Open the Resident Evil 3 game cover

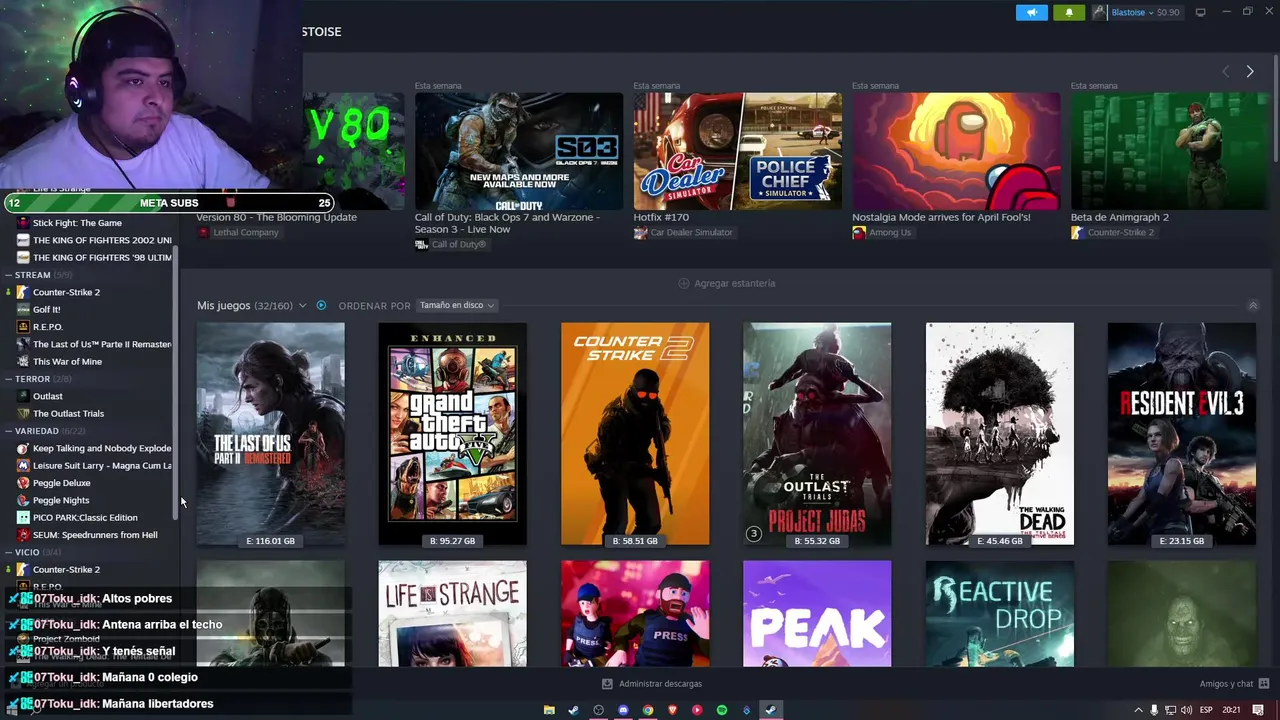click(1182, 434)
